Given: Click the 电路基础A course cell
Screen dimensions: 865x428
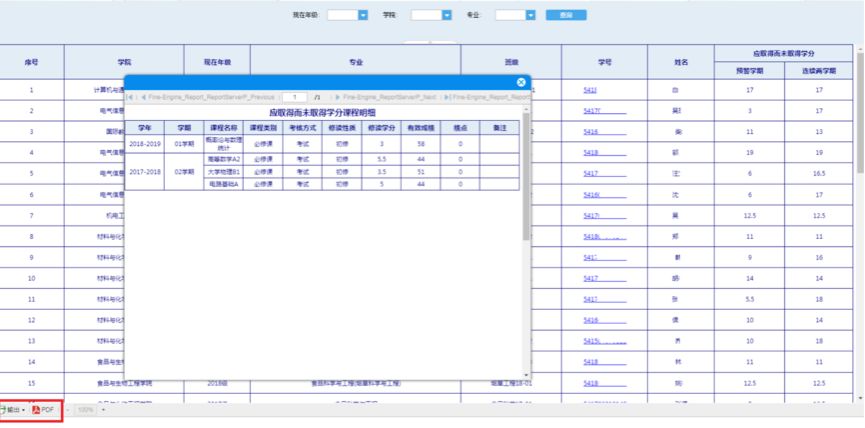Looking at the screenshot, I should (x=223, y=184).
